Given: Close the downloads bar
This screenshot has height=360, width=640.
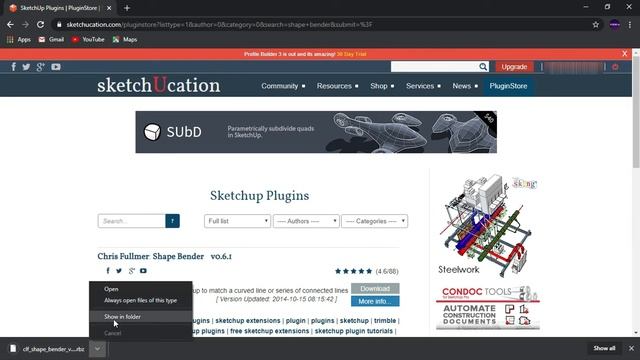Looking at the screenshot, I should pyautogui.click(x=631, y=348).
